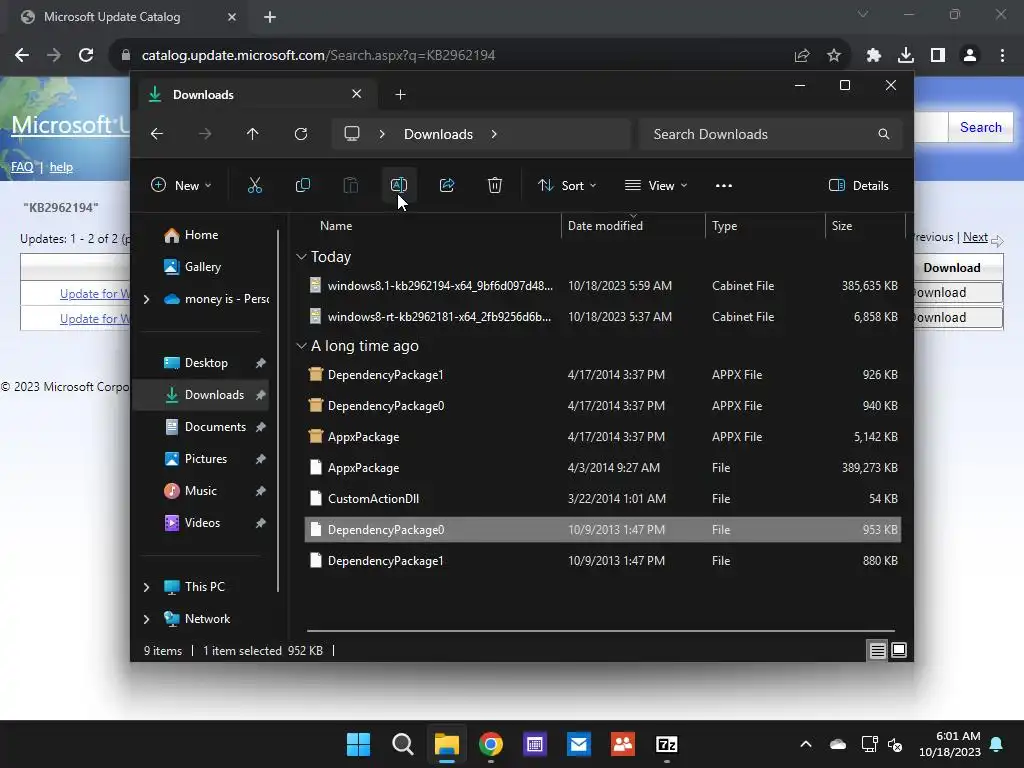Open the Sort dropdown
Viewport: 1024px width, 768px height.
(567, 185)
